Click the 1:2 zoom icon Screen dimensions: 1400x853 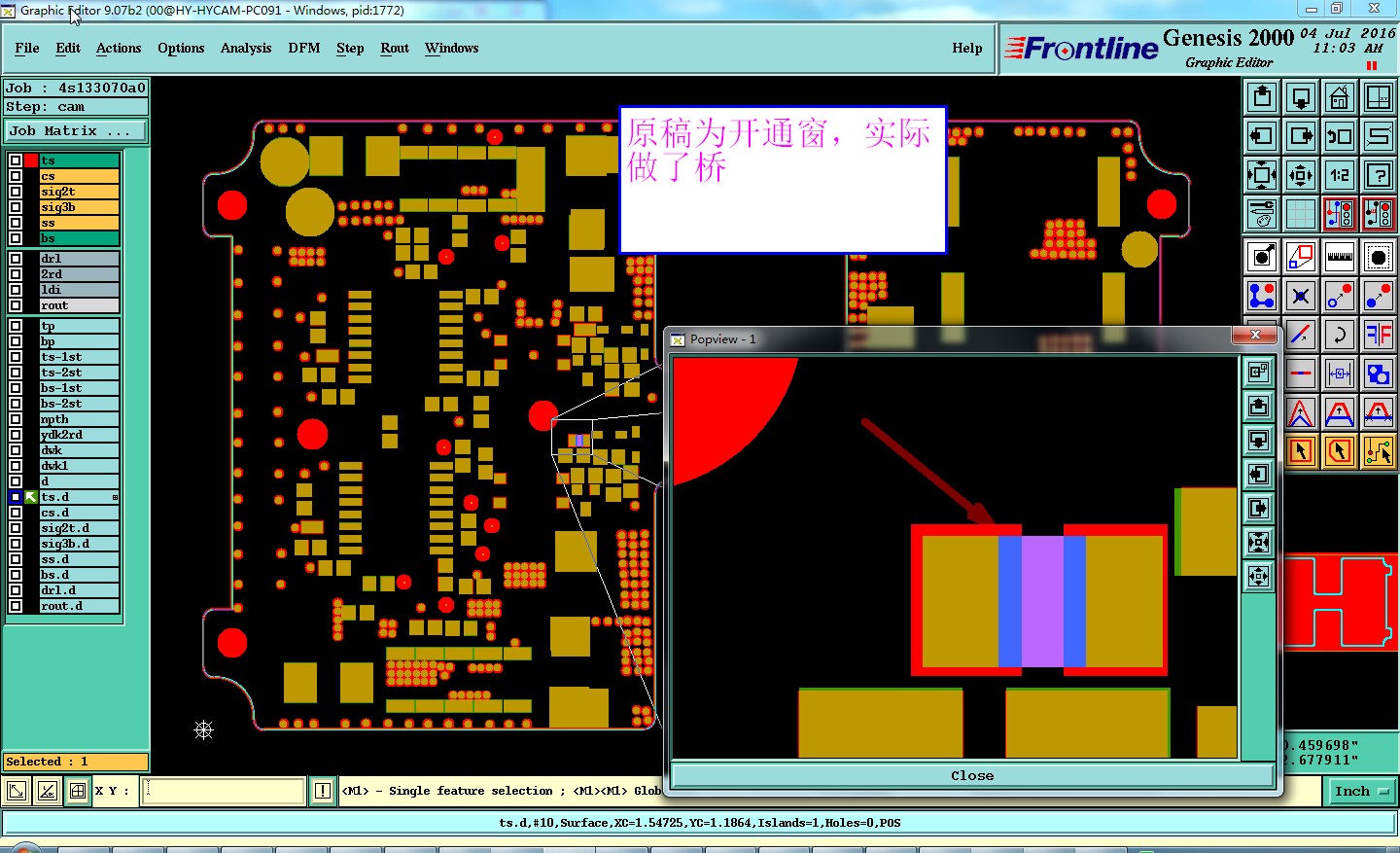[1339, 175]
